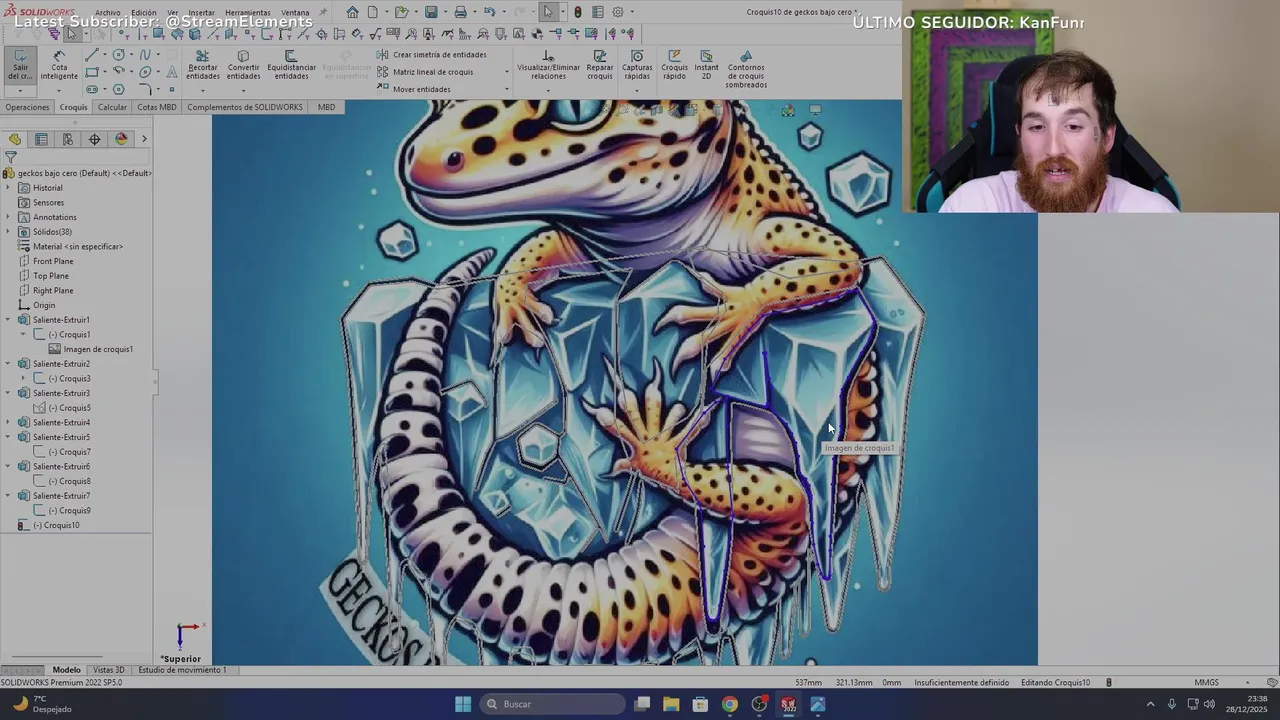
Task: Select the circle sketch tool
Action: click(119, 55)
